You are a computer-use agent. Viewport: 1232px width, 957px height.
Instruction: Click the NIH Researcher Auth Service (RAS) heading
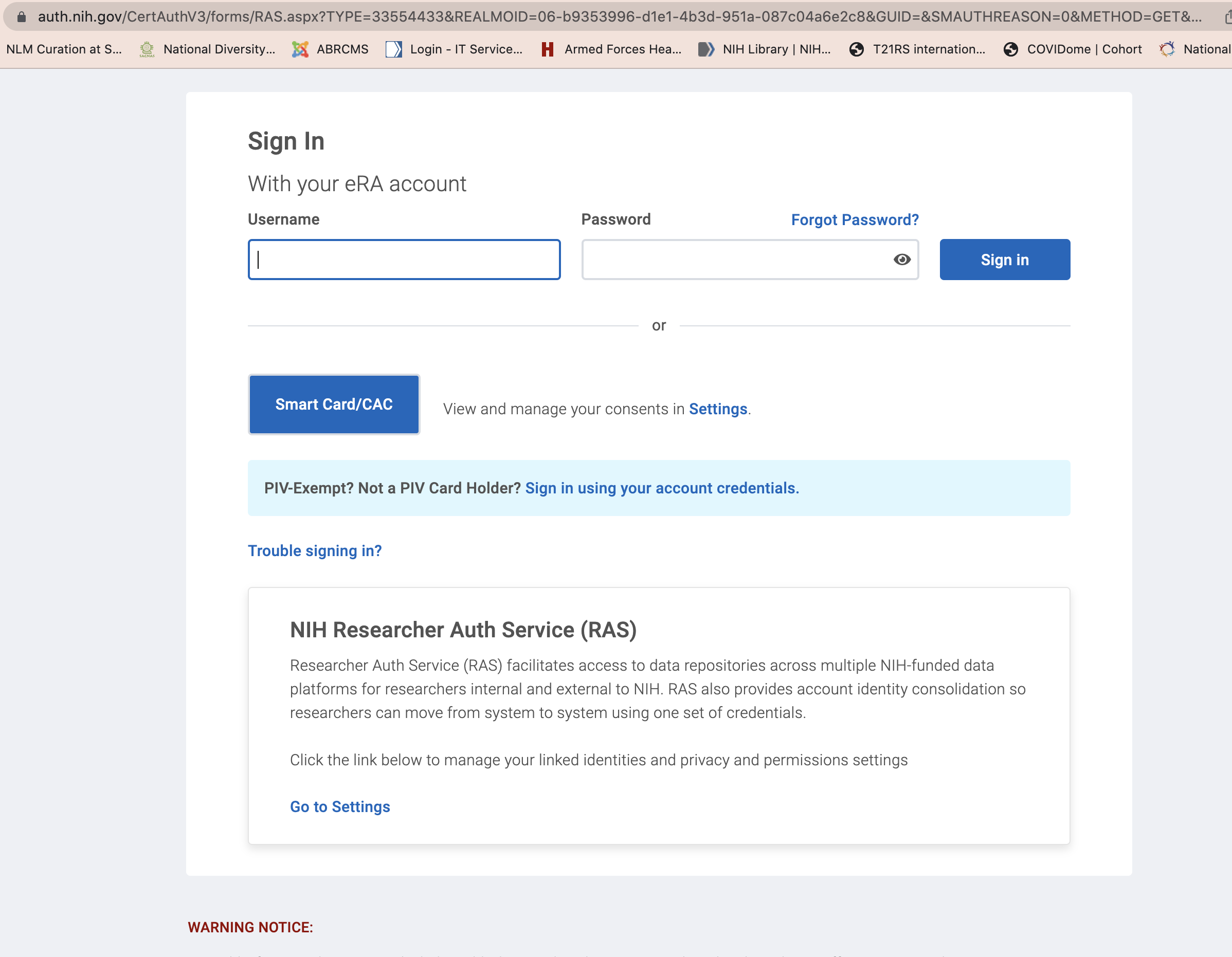[463, 630]
